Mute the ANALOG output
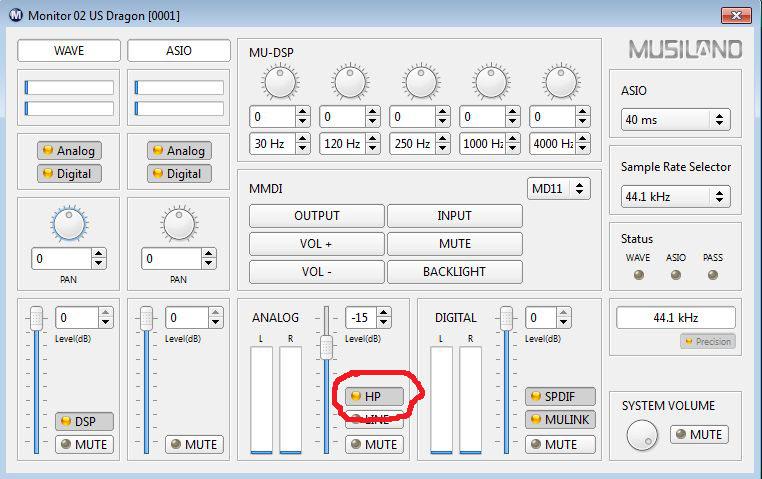The height and width of the screenshot is (479, 762). point(374,445)
